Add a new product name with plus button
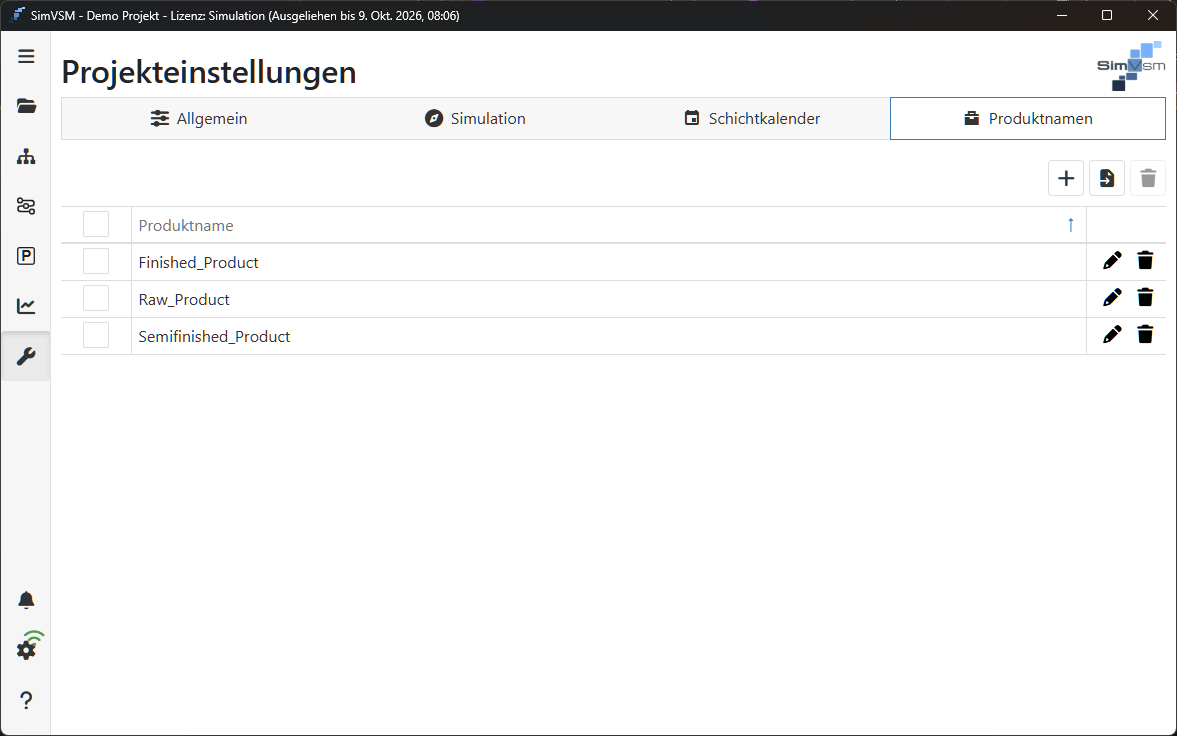Screen dimensions: 1177x736 (1066, 178)
